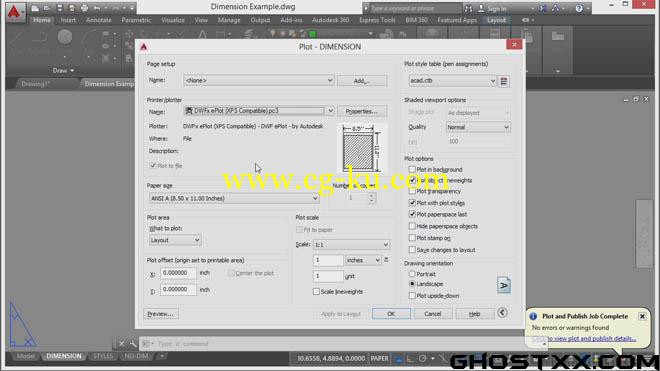Click the Save icon in Quick Access toolbar
660x371 pixels.
coord(60,8)
